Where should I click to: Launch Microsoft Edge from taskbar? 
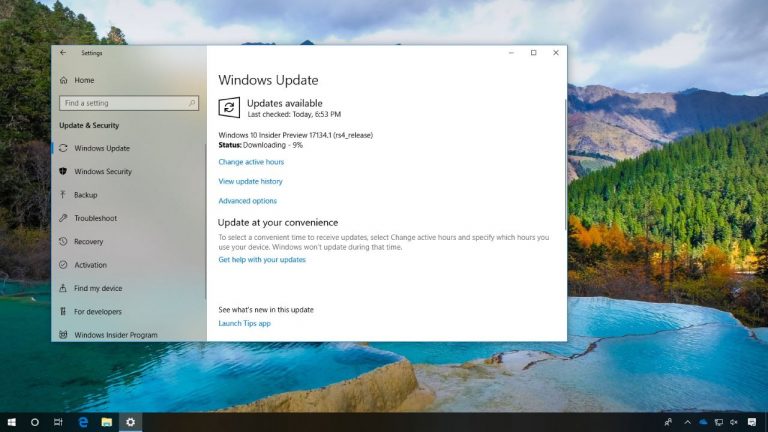pyautogui.click(x=83, y=422)
